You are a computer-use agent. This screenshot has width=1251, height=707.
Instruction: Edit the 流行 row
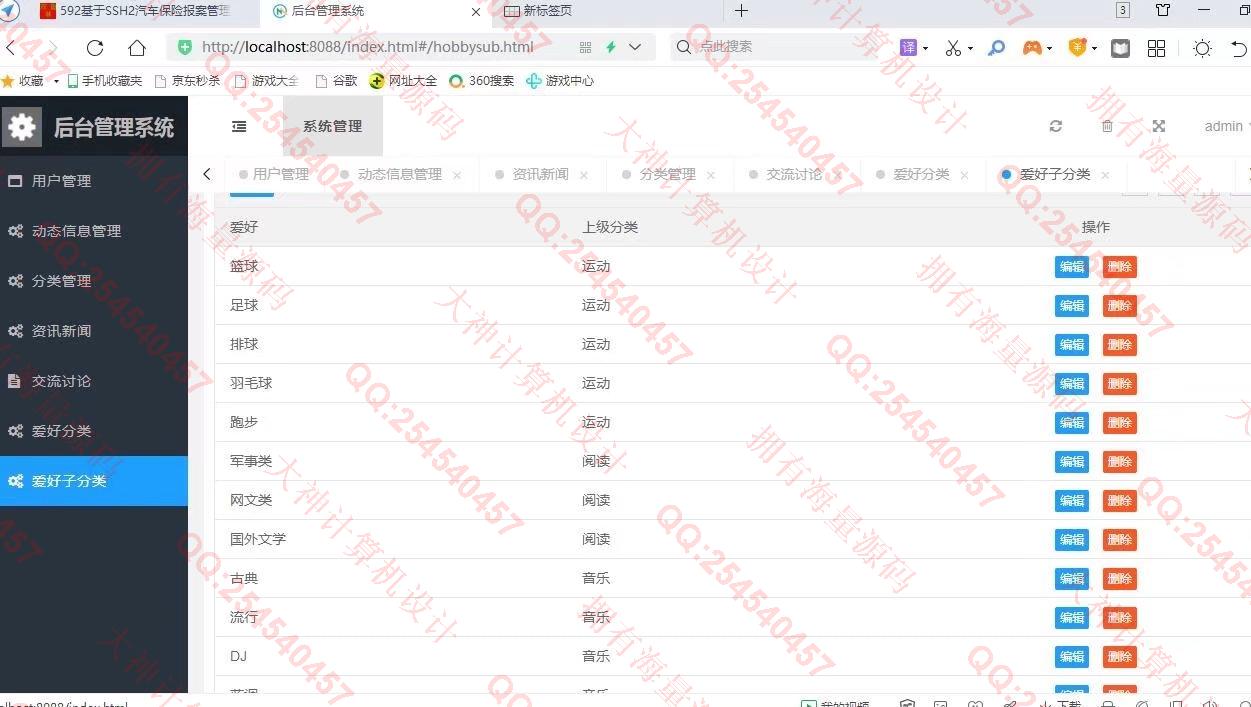pos(1072,618)
